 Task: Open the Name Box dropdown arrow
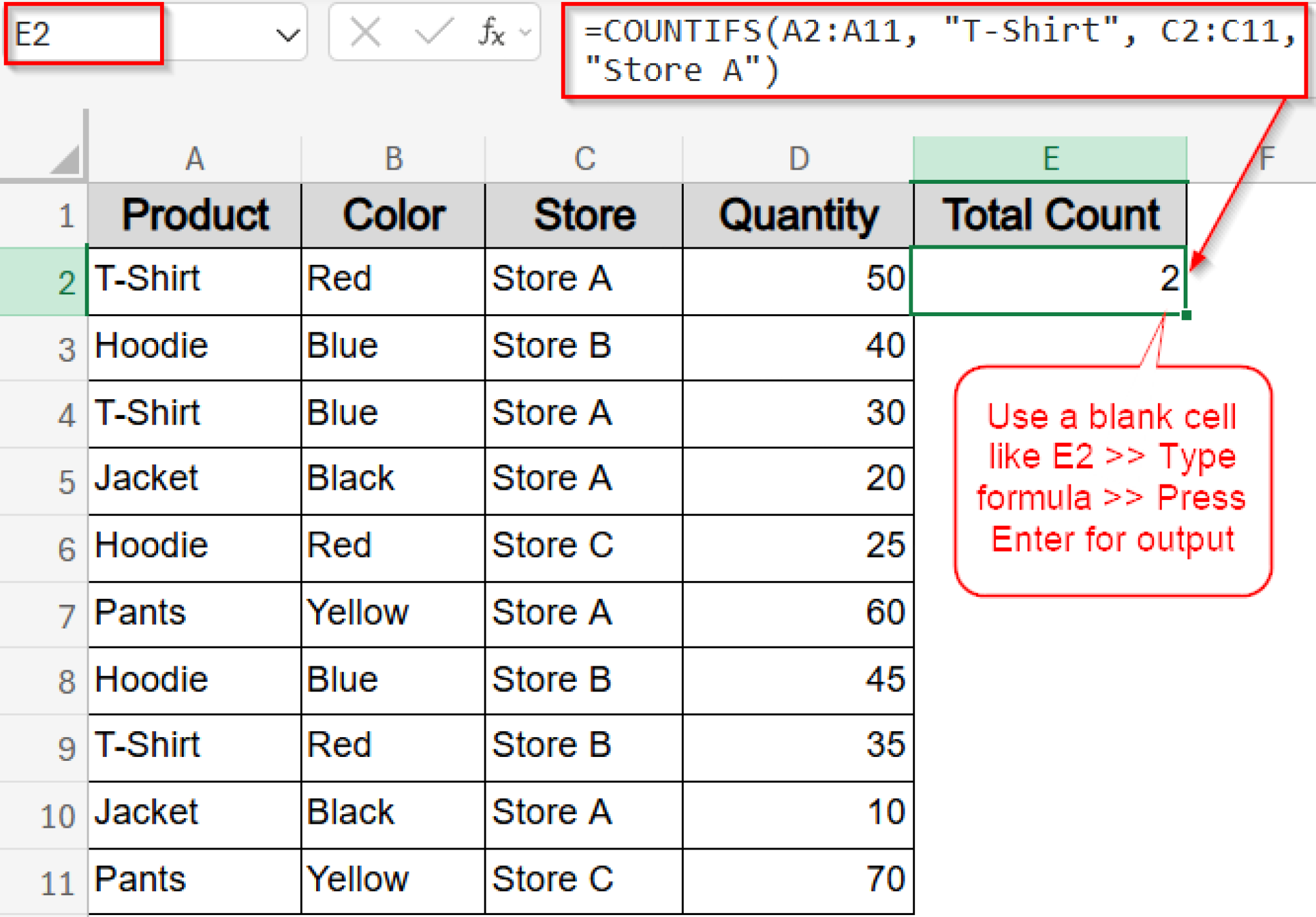pos(289,33)
